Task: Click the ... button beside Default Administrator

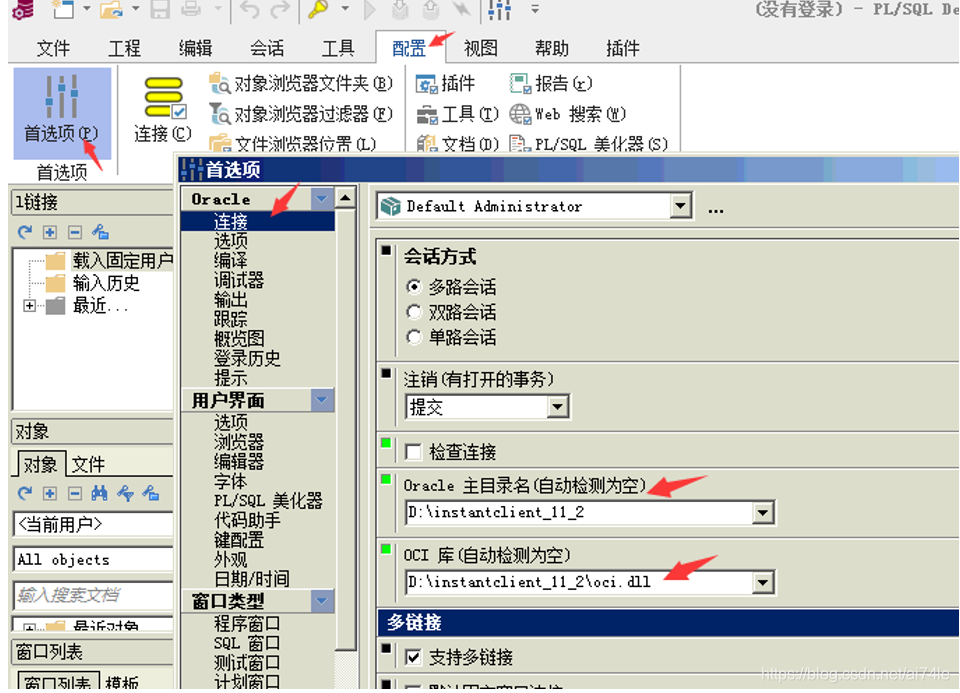Action: (x=716, y=209)
